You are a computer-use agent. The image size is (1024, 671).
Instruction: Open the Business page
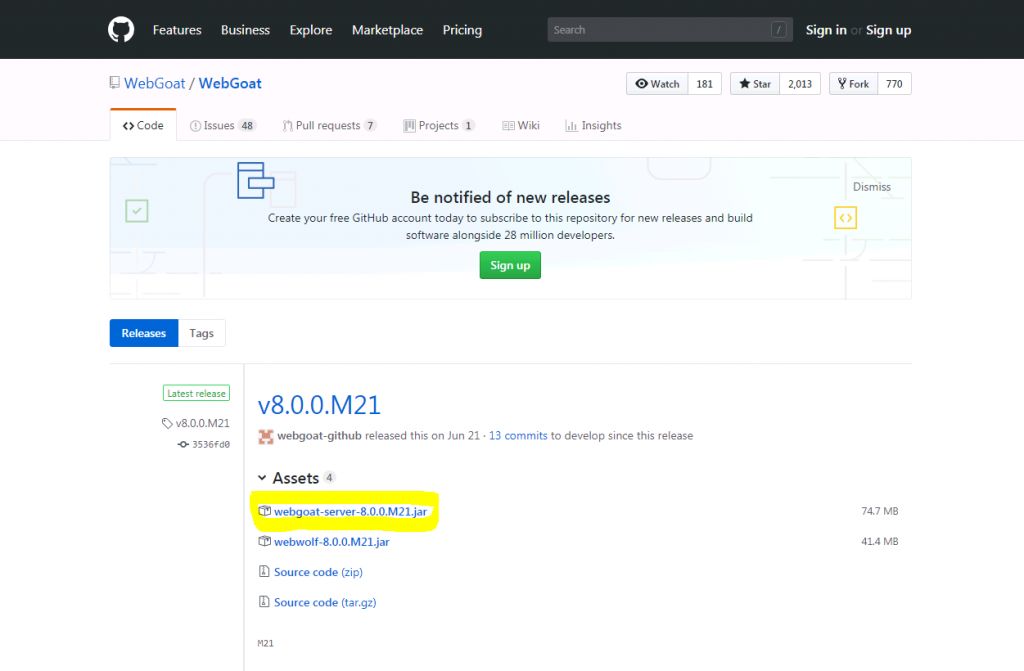pos(245,30)
